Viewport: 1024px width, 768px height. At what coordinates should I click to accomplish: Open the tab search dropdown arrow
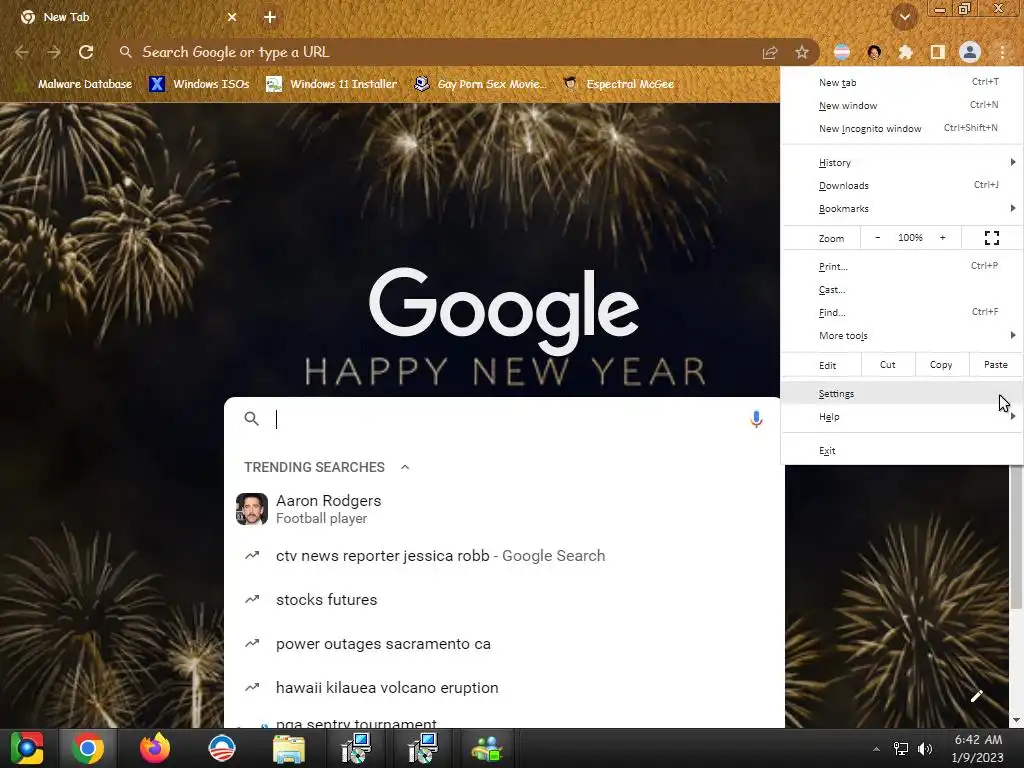point(905,18)
